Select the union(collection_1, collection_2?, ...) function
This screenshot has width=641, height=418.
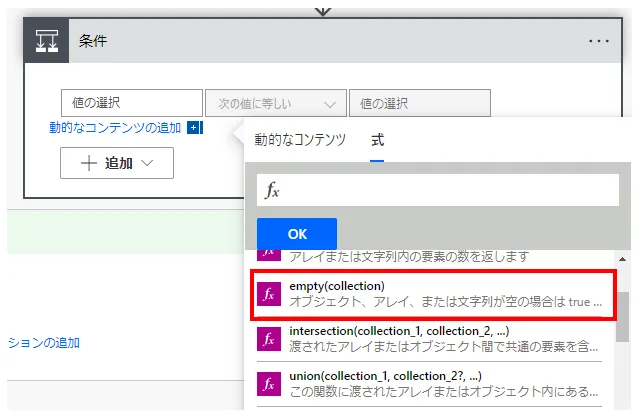pos(445,384)
